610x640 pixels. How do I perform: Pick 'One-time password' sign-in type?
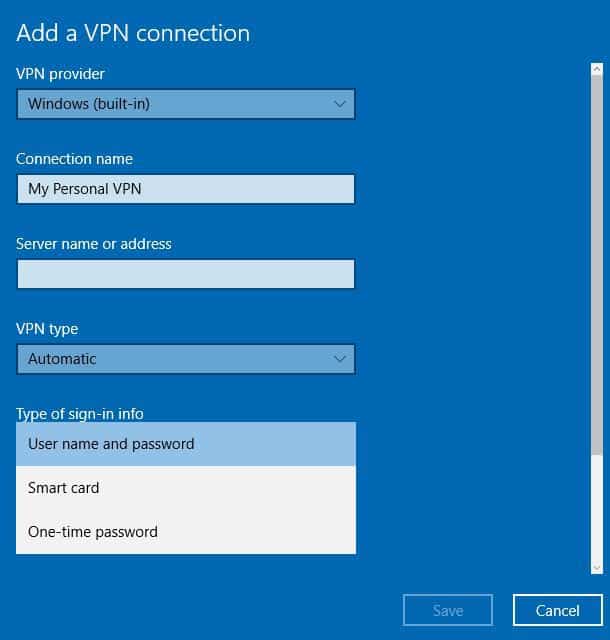[x=186, y=532]
